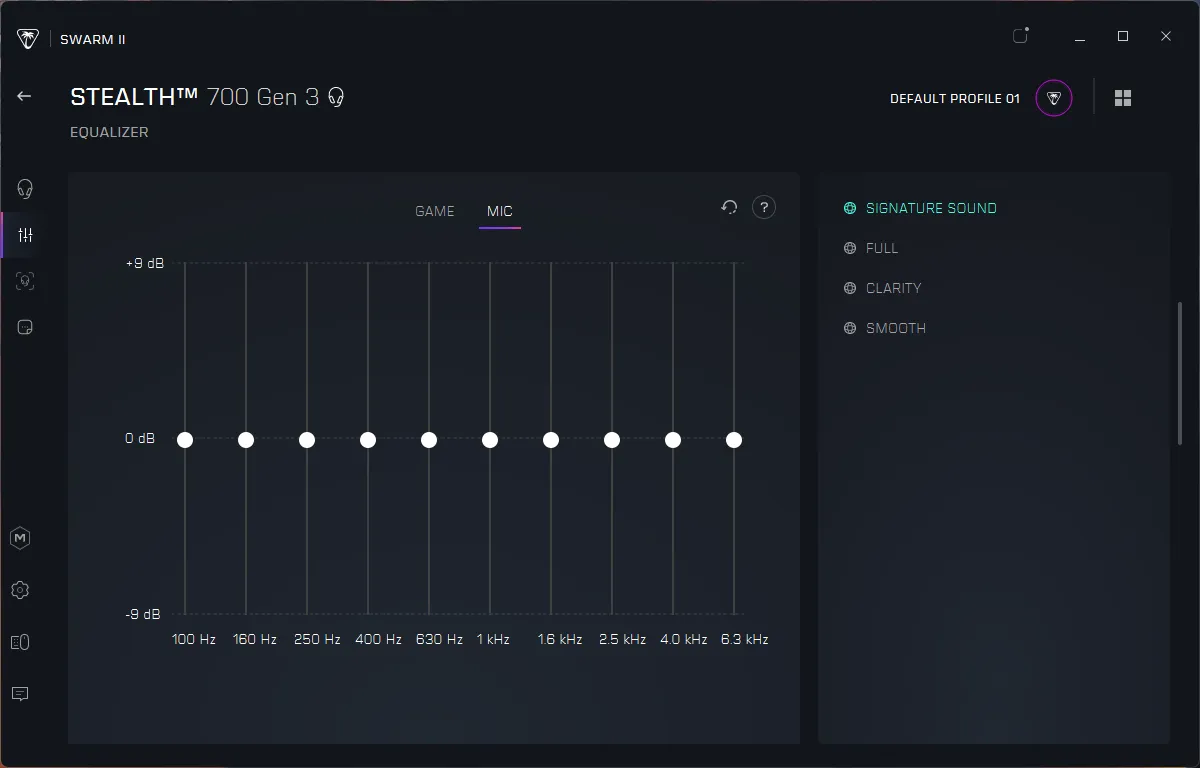
Task: Open the headset settings sidebar icon
Action: 25,189
